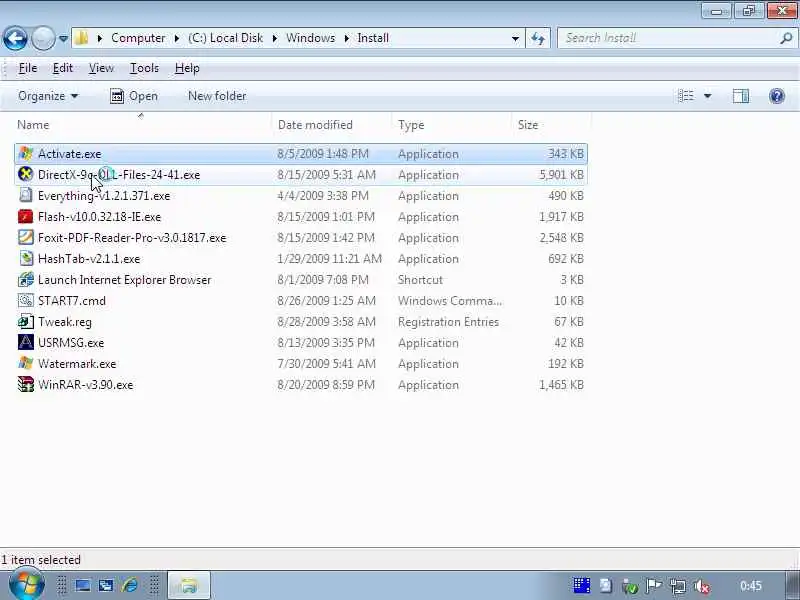This screenshot has height=600, width=800.
Task: Click the file name START7.cmd
Action: [x=72, y=301]
